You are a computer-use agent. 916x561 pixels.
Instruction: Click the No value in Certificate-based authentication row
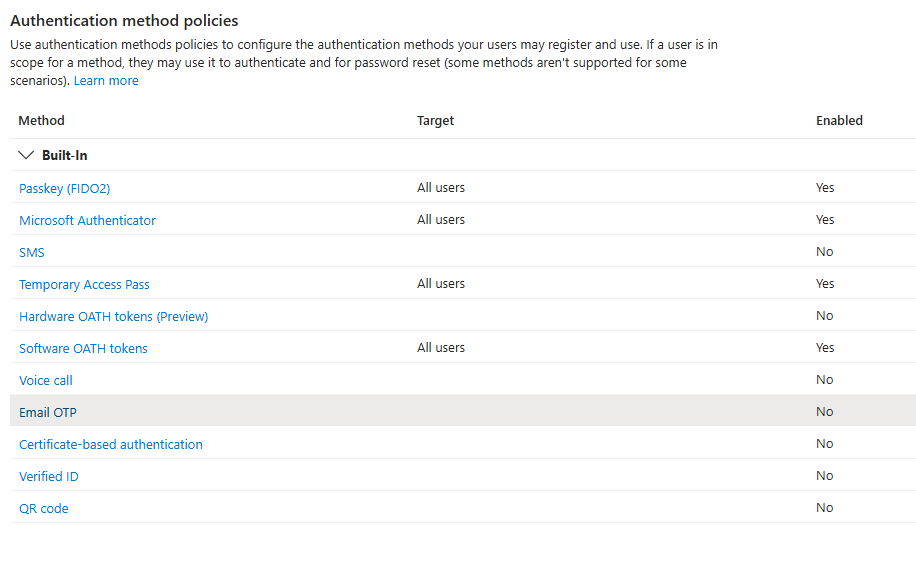coord(824,444)
